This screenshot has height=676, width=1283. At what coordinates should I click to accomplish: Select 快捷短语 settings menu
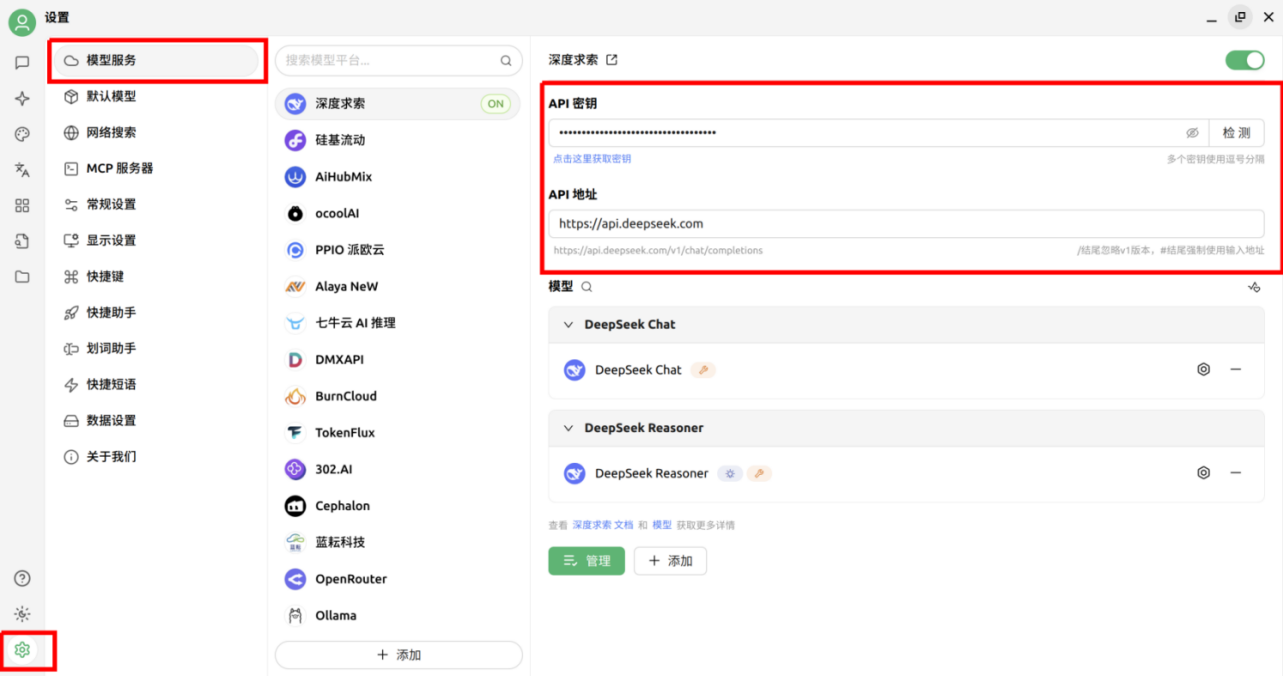tap(157, 385)
